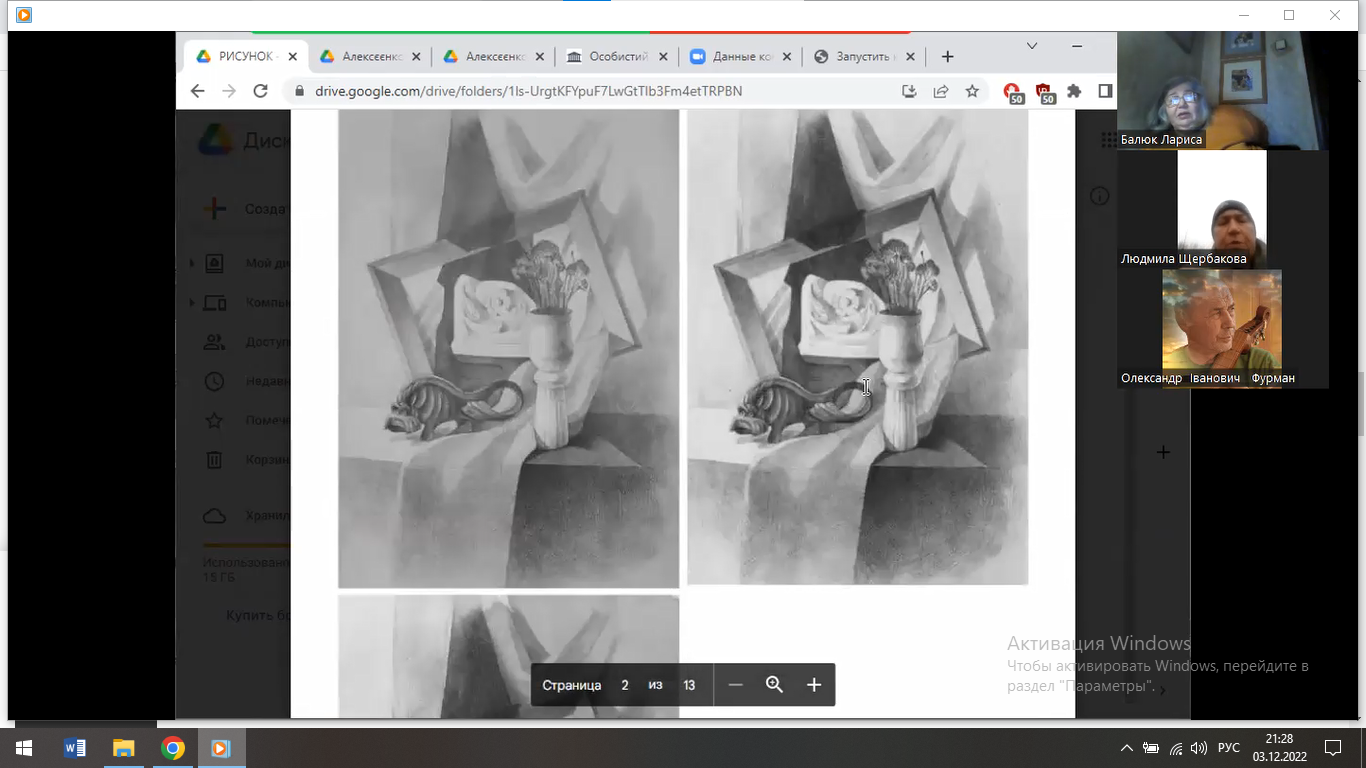
Task: Open Word from the taskbar
Action: 75,748
